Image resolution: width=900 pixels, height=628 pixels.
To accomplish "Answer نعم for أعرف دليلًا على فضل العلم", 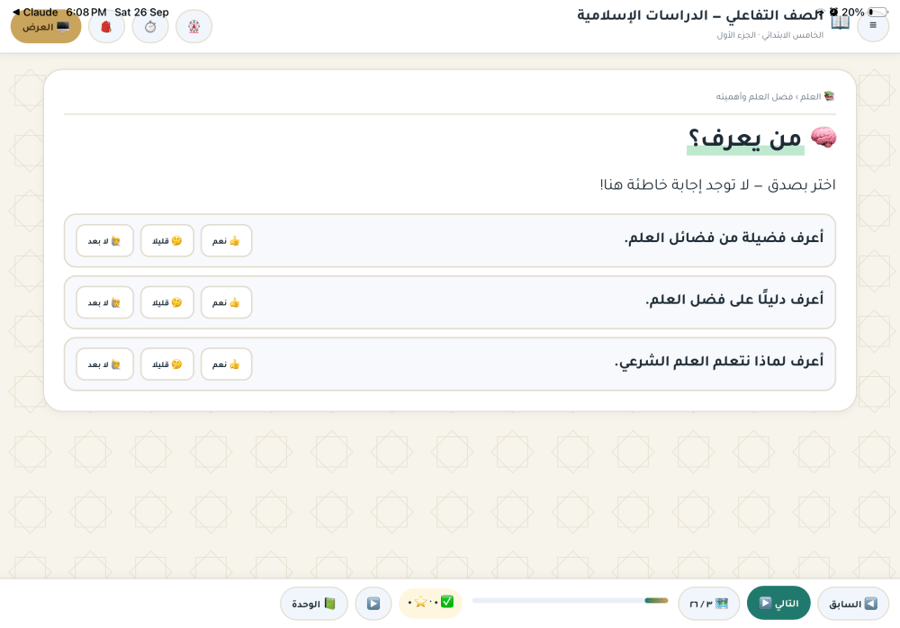I will pyautogui.click(x=226, y=302).
